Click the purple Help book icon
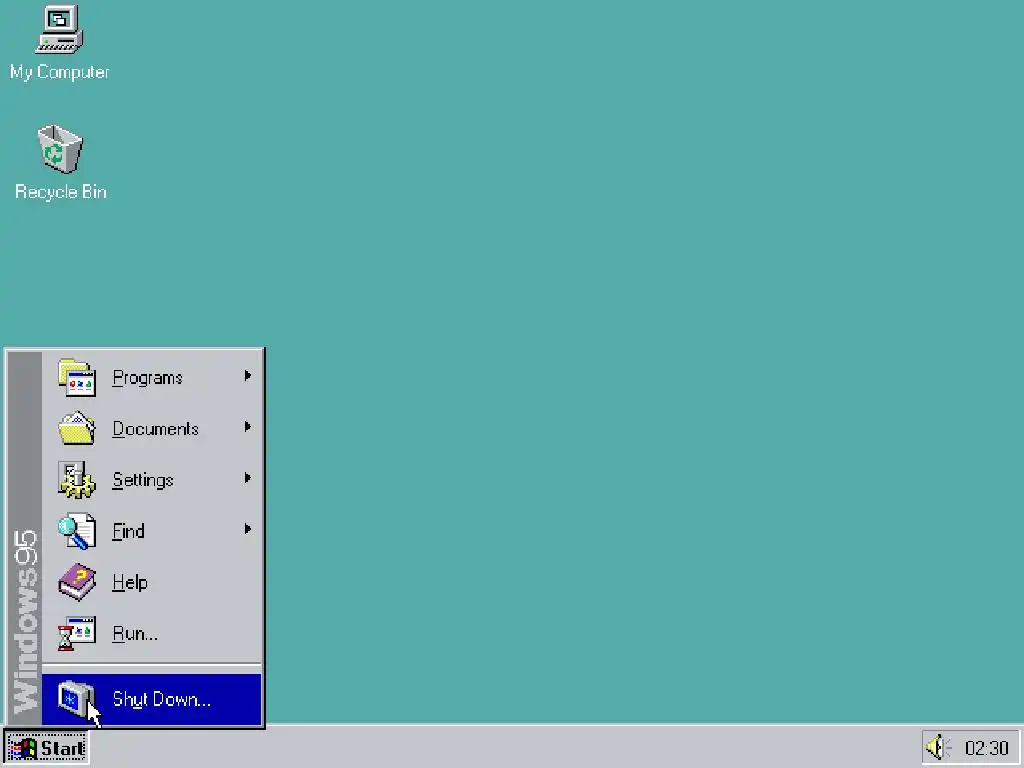This screenshot has height=768, width=1024. pyautogui.click(x=77, y=582)
